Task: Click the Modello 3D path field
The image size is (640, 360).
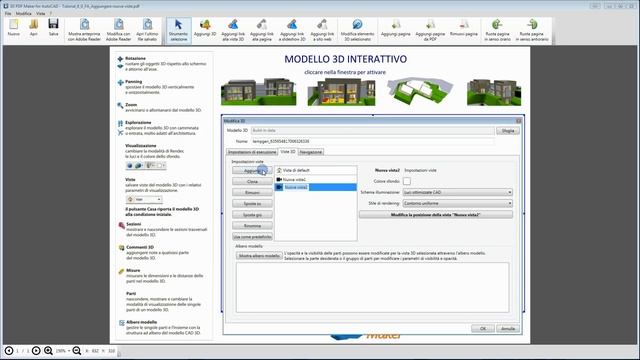Action: pos(373,131)
